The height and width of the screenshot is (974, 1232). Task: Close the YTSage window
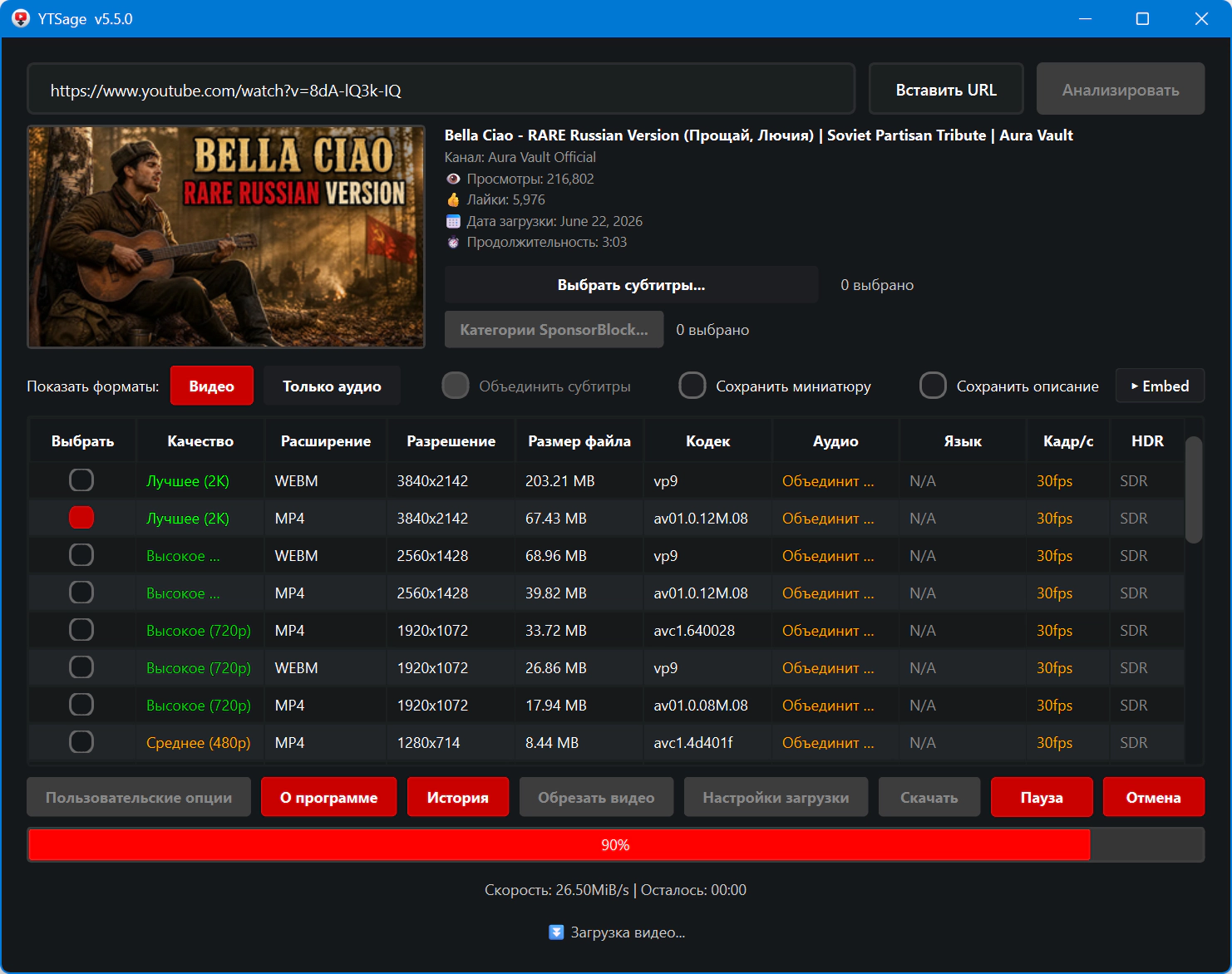tap(1201, 18)
